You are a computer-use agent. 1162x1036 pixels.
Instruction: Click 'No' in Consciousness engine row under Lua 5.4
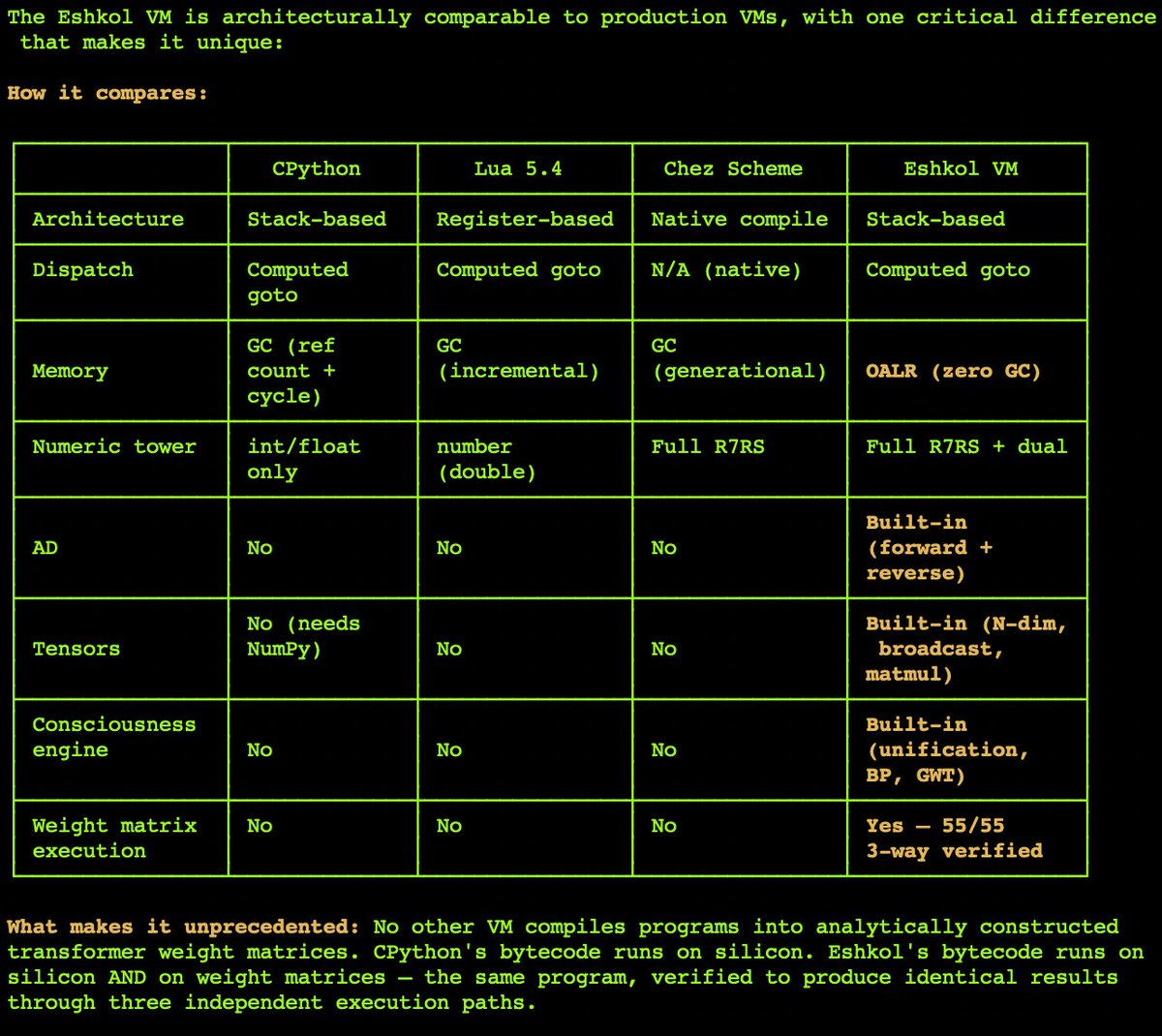click(449, 750)
